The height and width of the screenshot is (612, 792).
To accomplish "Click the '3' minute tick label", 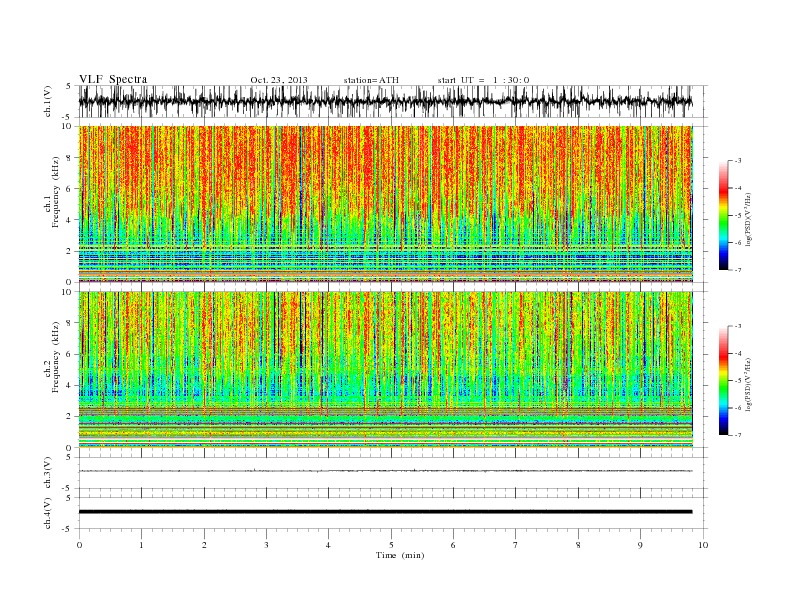I will [x=267, y=545].
